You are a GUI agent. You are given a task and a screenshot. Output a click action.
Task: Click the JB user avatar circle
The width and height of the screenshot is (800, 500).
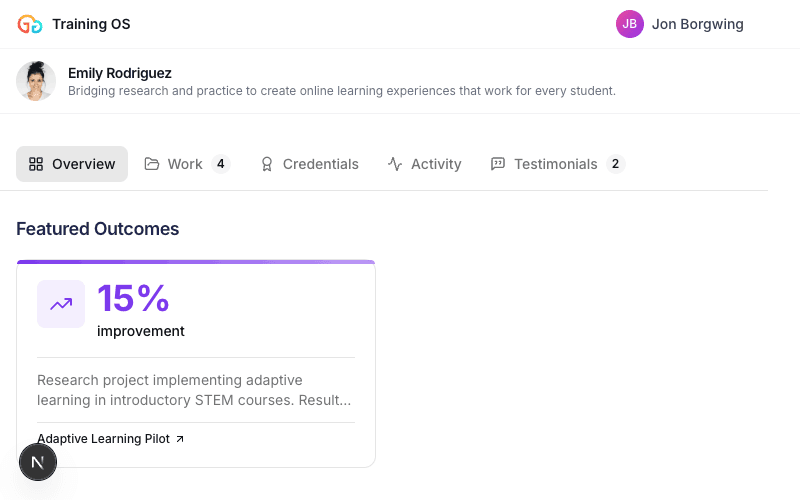point(630,24)
